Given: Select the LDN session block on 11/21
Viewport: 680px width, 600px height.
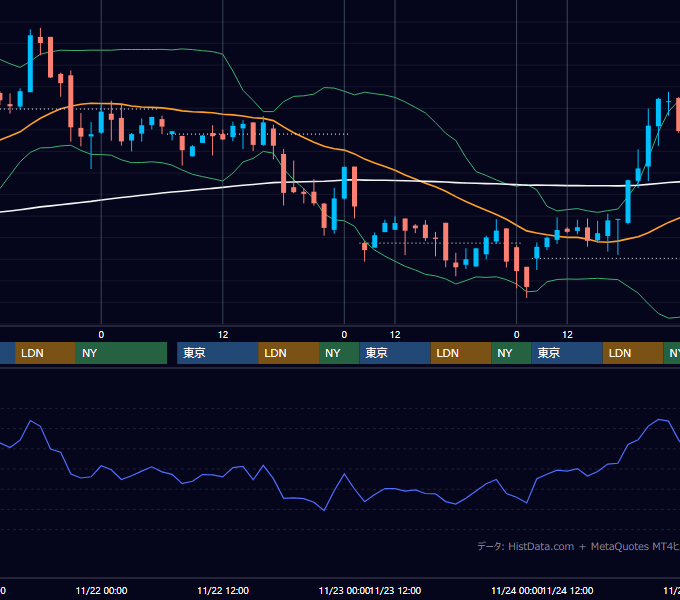Looking at the screenshot, I should click(x=46, y=353).
